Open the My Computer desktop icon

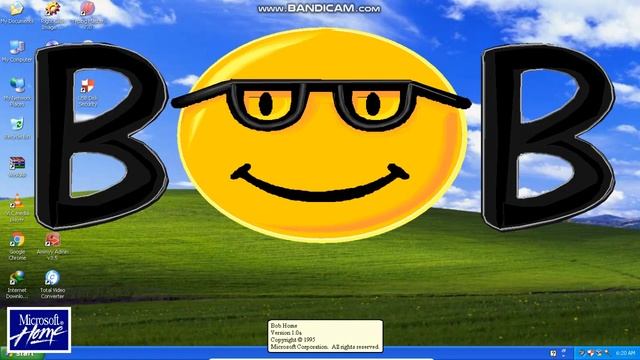coord(17,51)
